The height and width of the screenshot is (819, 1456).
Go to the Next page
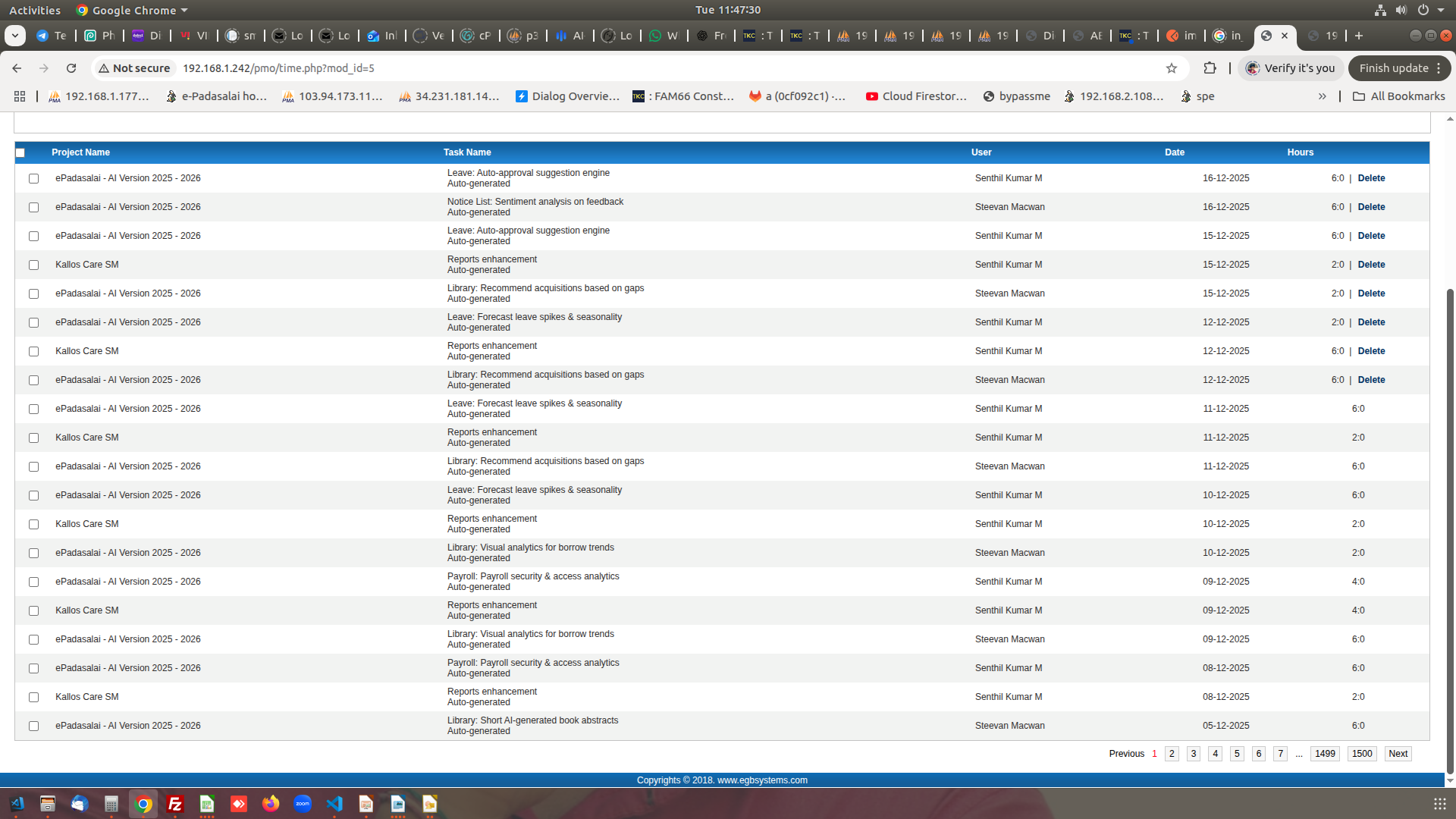(1398, 754)
